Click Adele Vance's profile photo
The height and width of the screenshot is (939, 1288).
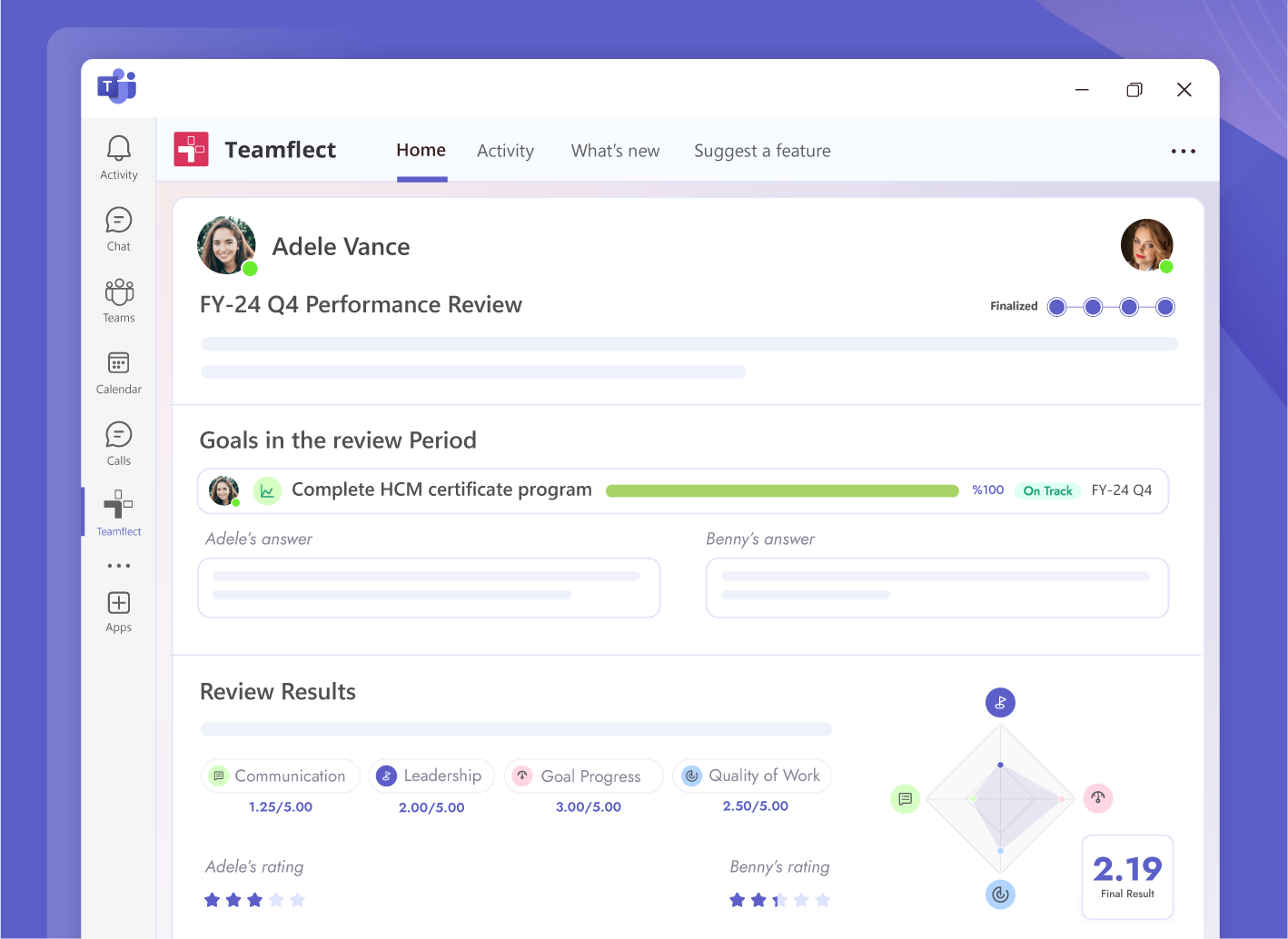227,245
